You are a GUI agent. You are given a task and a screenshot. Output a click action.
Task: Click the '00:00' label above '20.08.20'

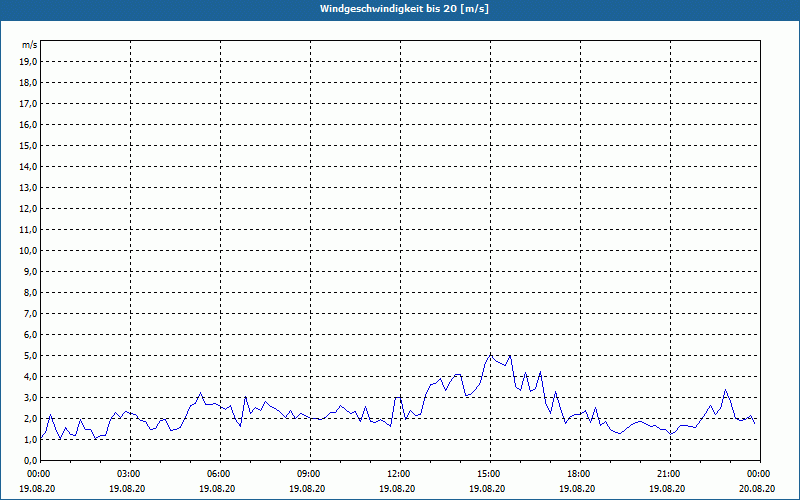(x=760, y=474)
